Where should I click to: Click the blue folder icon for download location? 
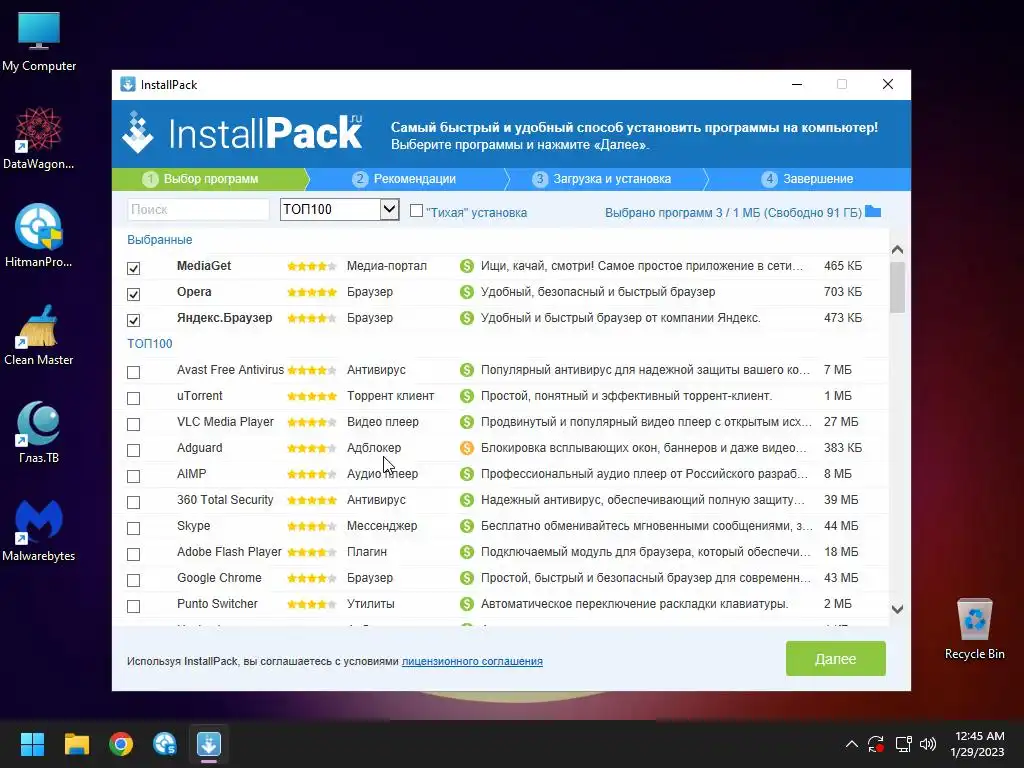872,212
